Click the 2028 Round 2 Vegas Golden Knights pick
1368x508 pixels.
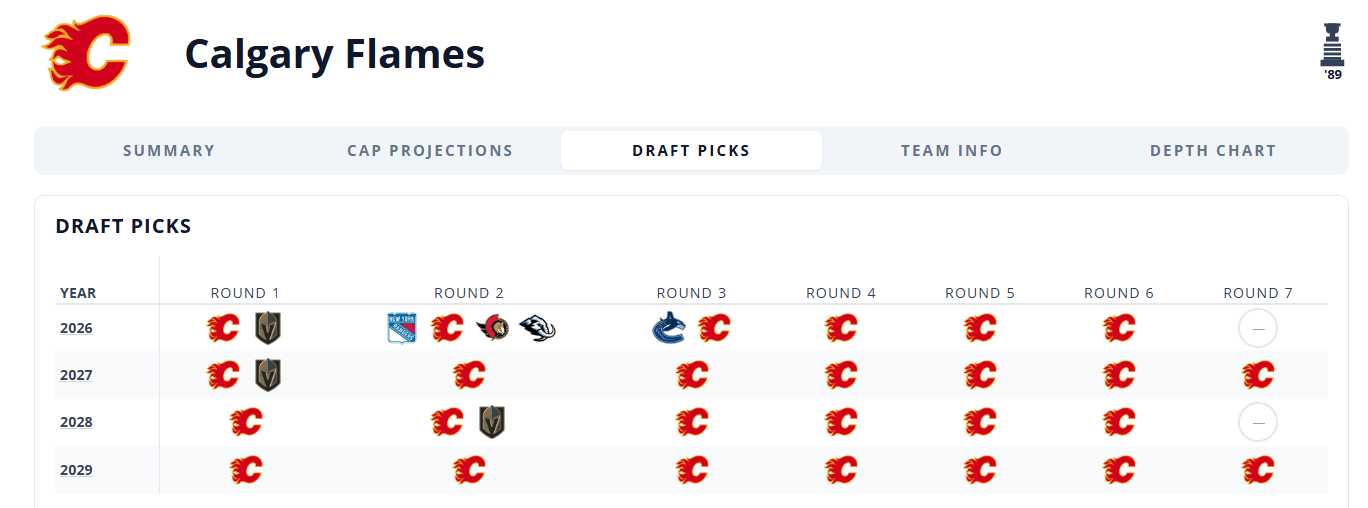tap(492, 422)
